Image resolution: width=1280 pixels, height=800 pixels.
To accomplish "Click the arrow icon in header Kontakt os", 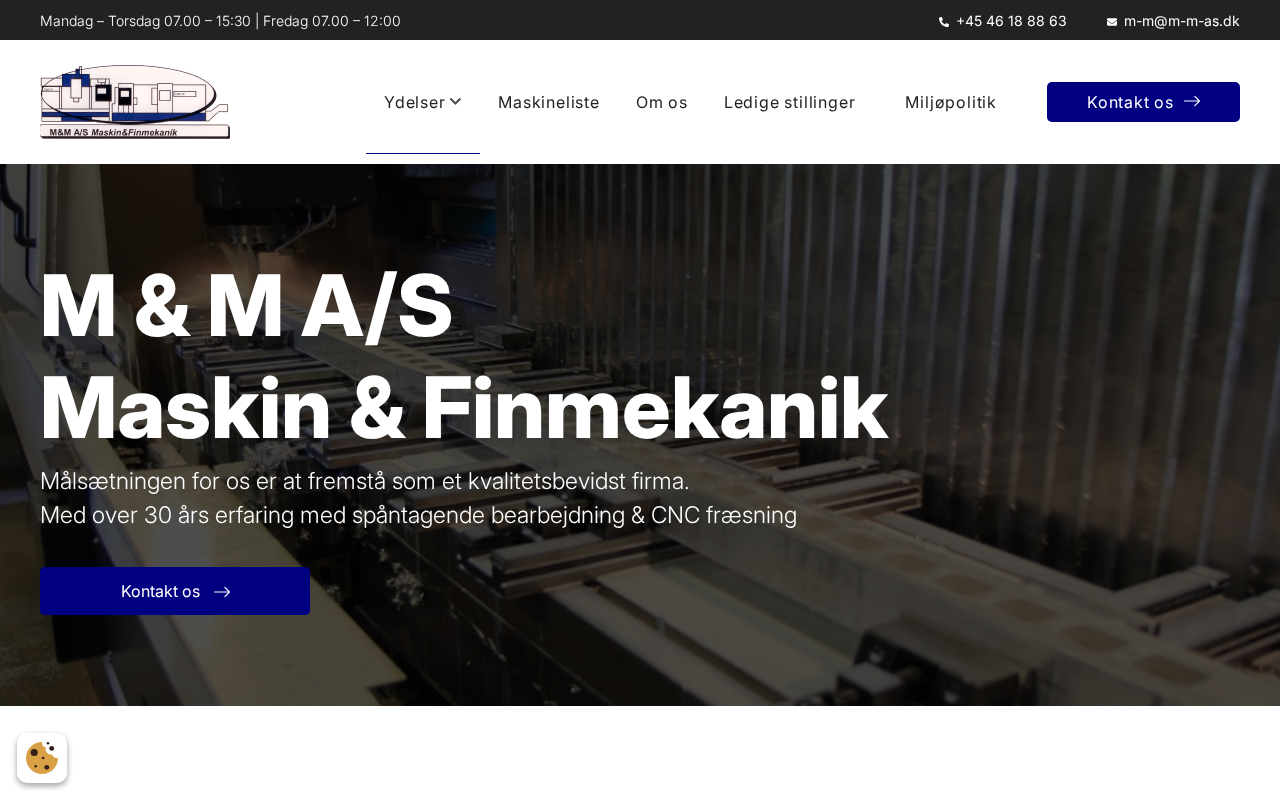I will [1192, 101].
